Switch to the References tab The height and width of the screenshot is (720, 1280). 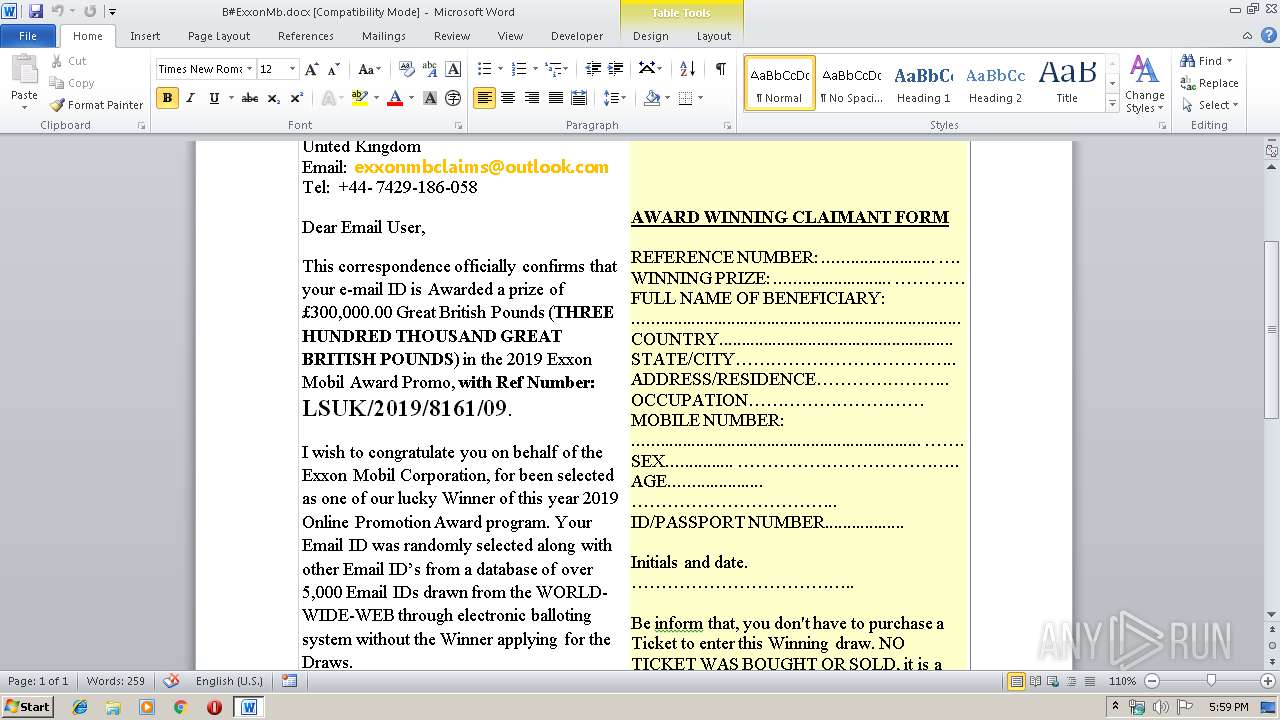[306, 36]
